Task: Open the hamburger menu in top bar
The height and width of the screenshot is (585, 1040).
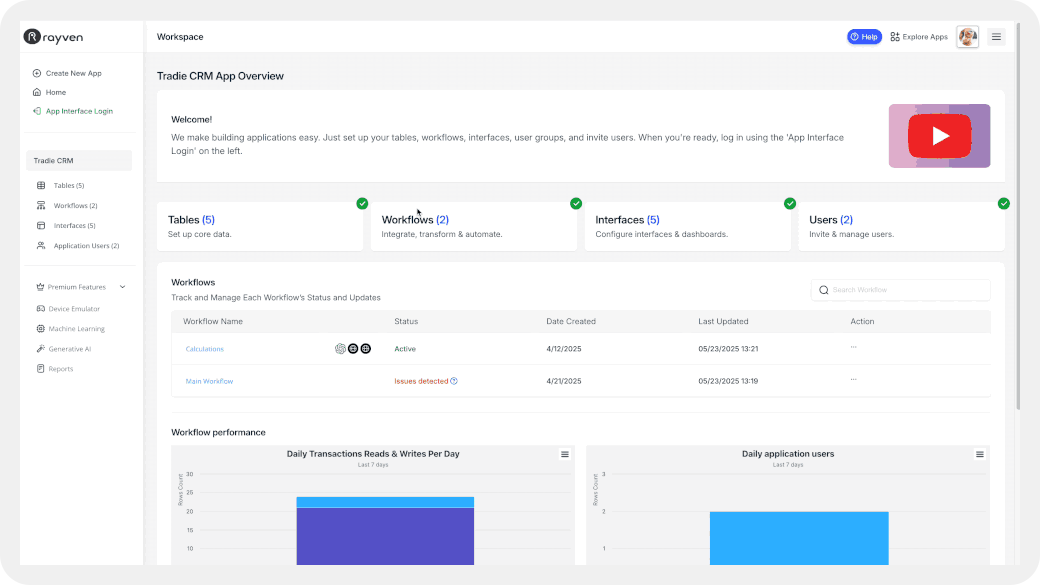Action: [x=996, y=37]
